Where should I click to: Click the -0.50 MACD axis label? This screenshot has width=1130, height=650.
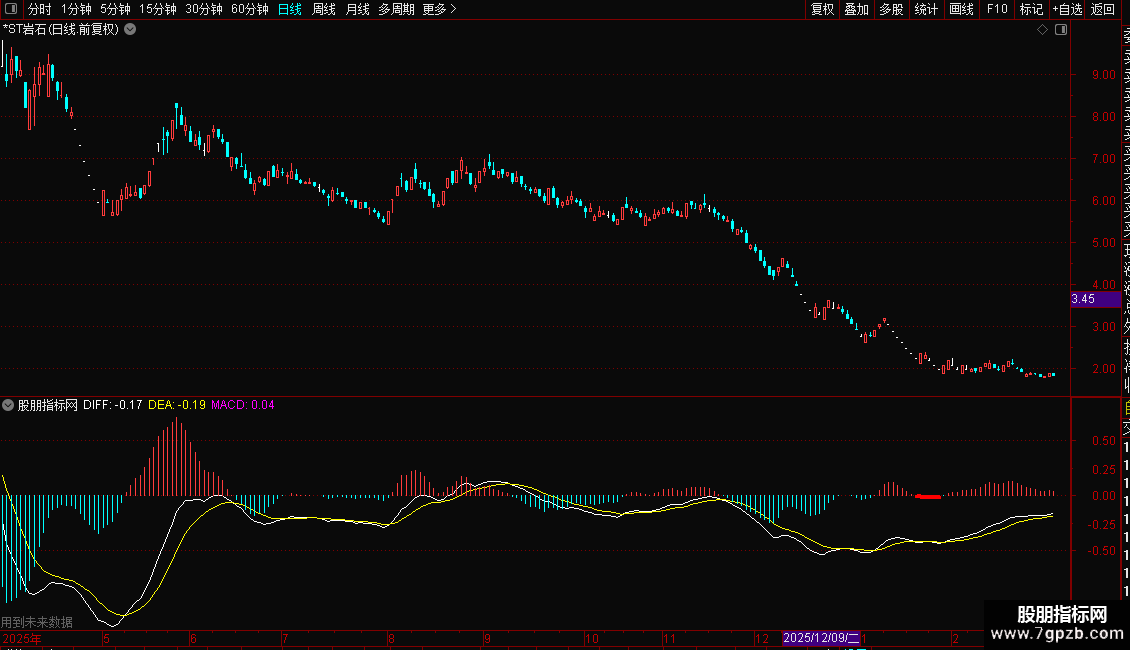pos(1101,551)
